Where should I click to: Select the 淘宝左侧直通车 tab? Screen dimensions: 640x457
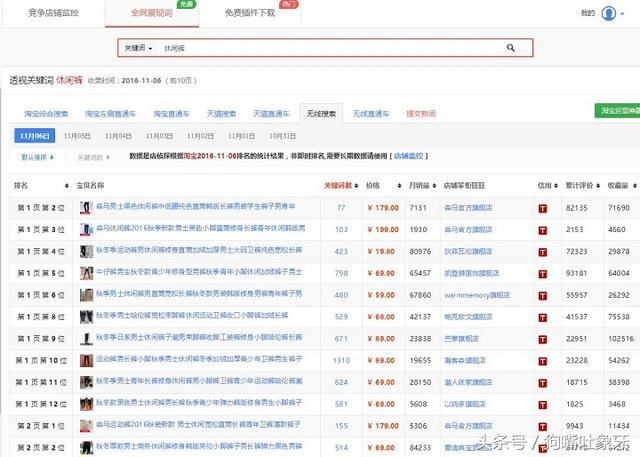tap(110, 114)
